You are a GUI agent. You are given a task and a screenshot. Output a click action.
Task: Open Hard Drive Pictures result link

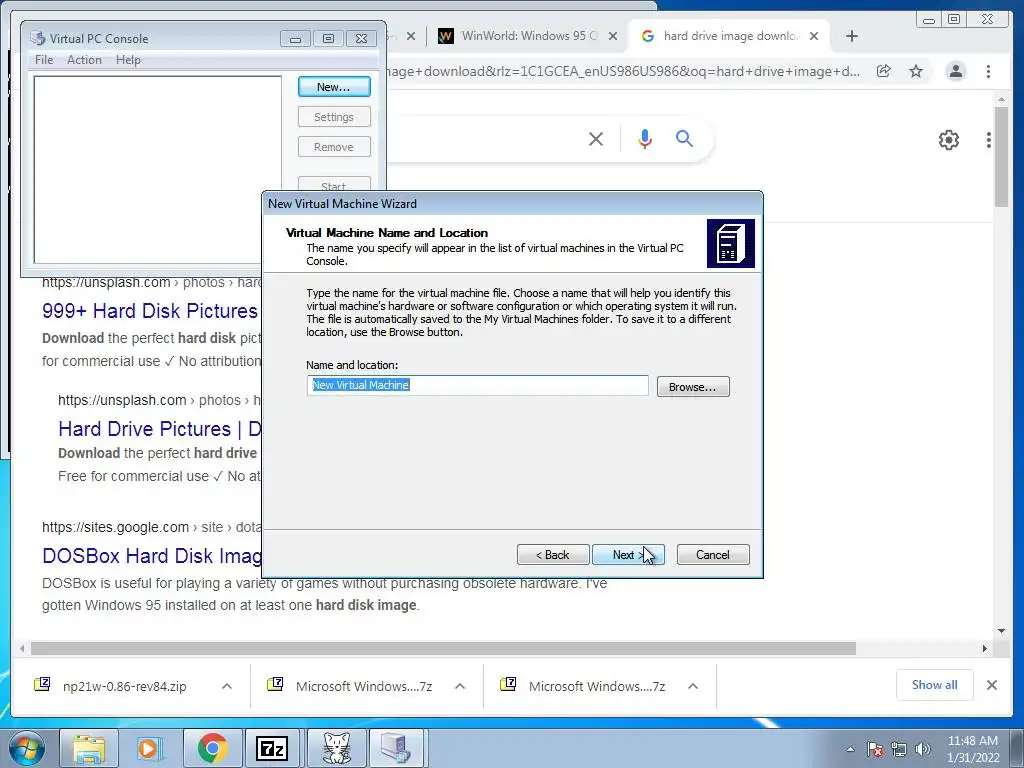click(x=159, y=429)
